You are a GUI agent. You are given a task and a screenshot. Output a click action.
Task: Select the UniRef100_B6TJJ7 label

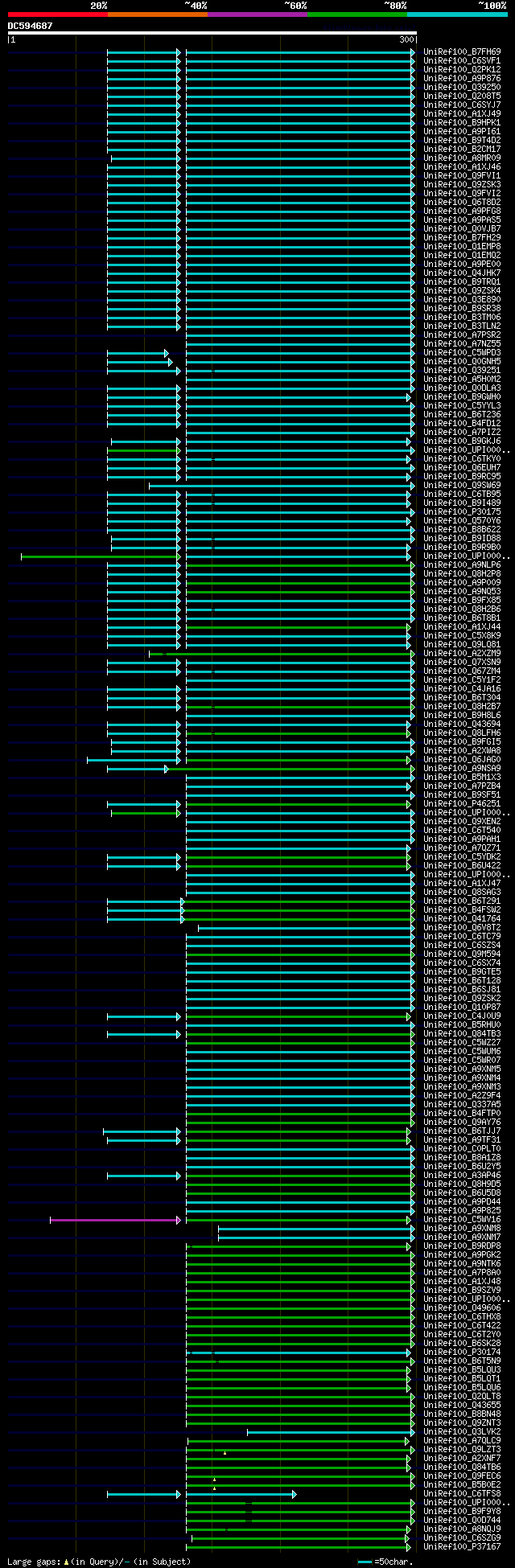462,1131
